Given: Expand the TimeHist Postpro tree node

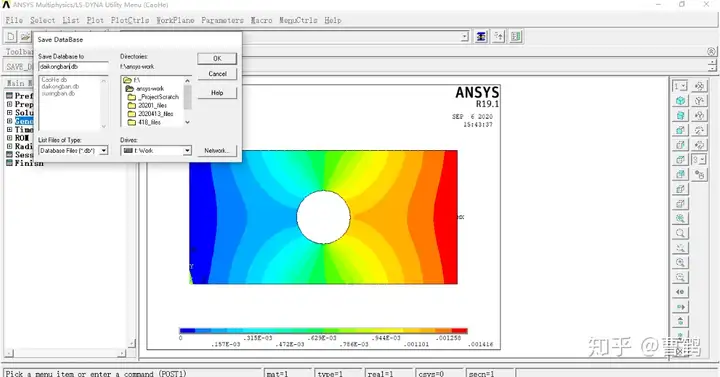Looking at the screenshot, I should (x=9, y=129).
